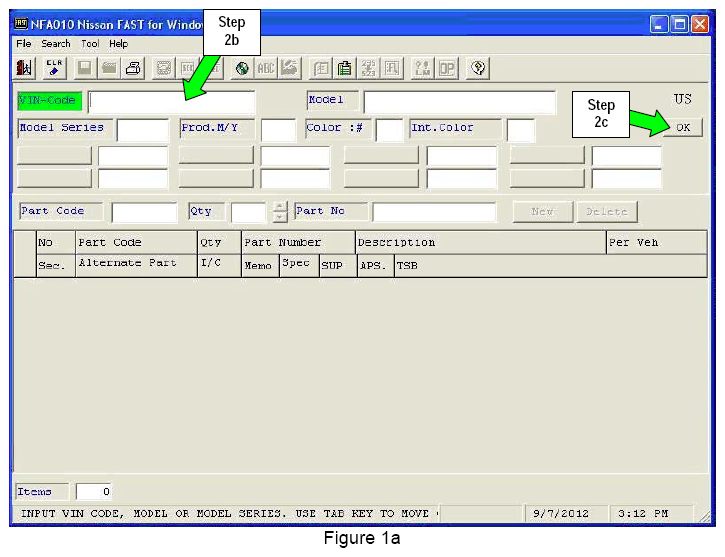Click the clipboard icon in toolbar
The width and height of the screenshot is (725, 557).
[x=344, y=68]
